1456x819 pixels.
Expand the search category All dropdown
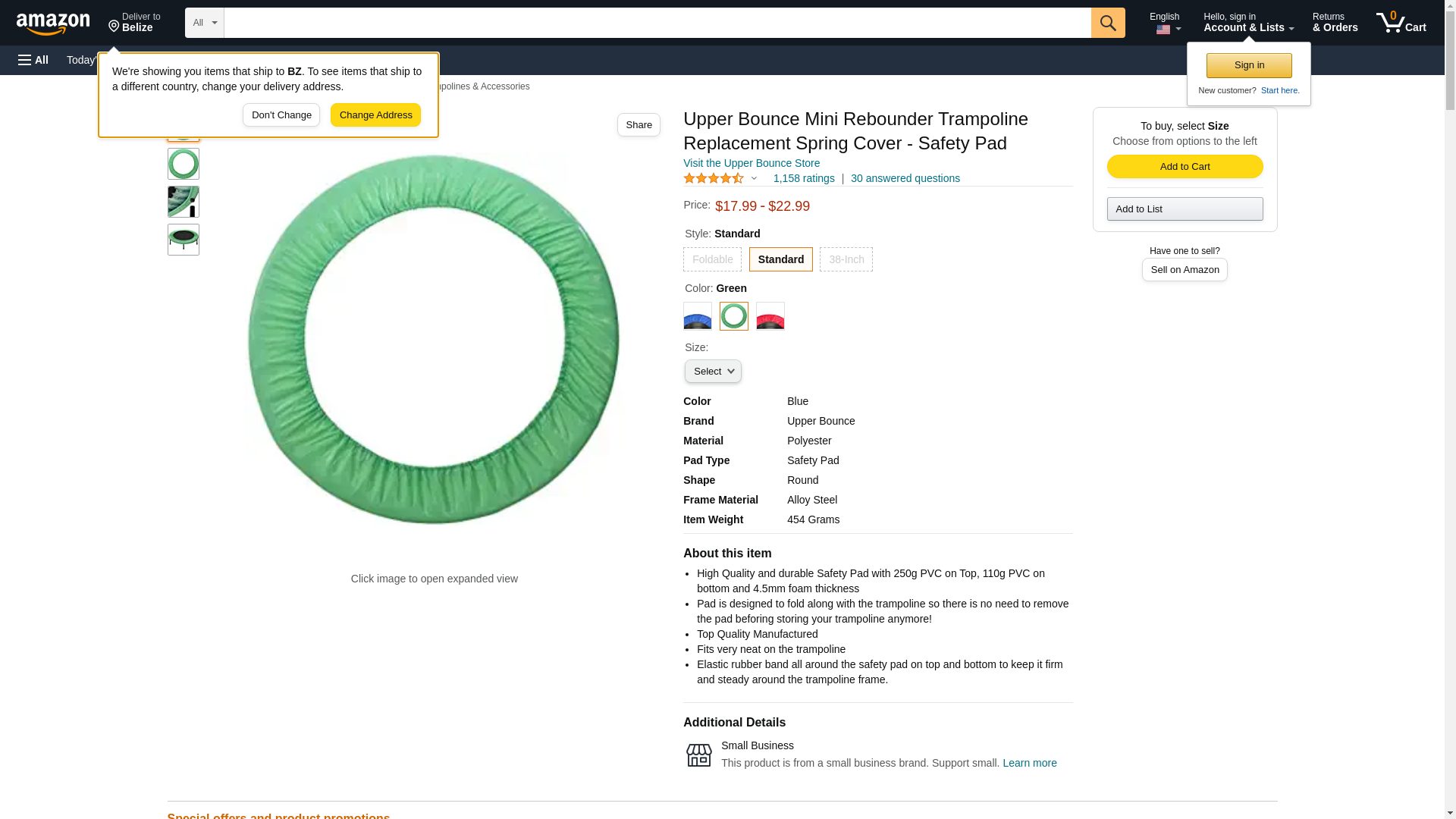coord(205,23)
